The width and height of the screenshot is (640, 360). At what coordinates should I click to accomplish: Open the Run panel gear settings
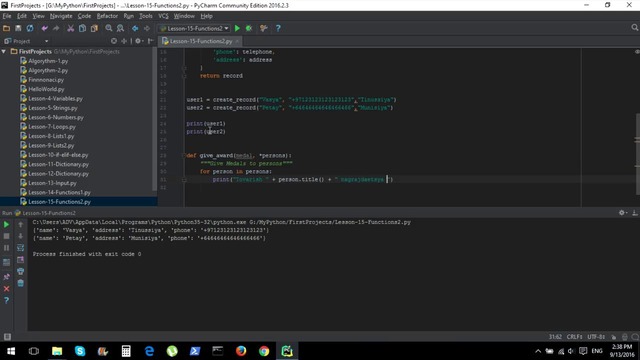[x=622, y=213]
